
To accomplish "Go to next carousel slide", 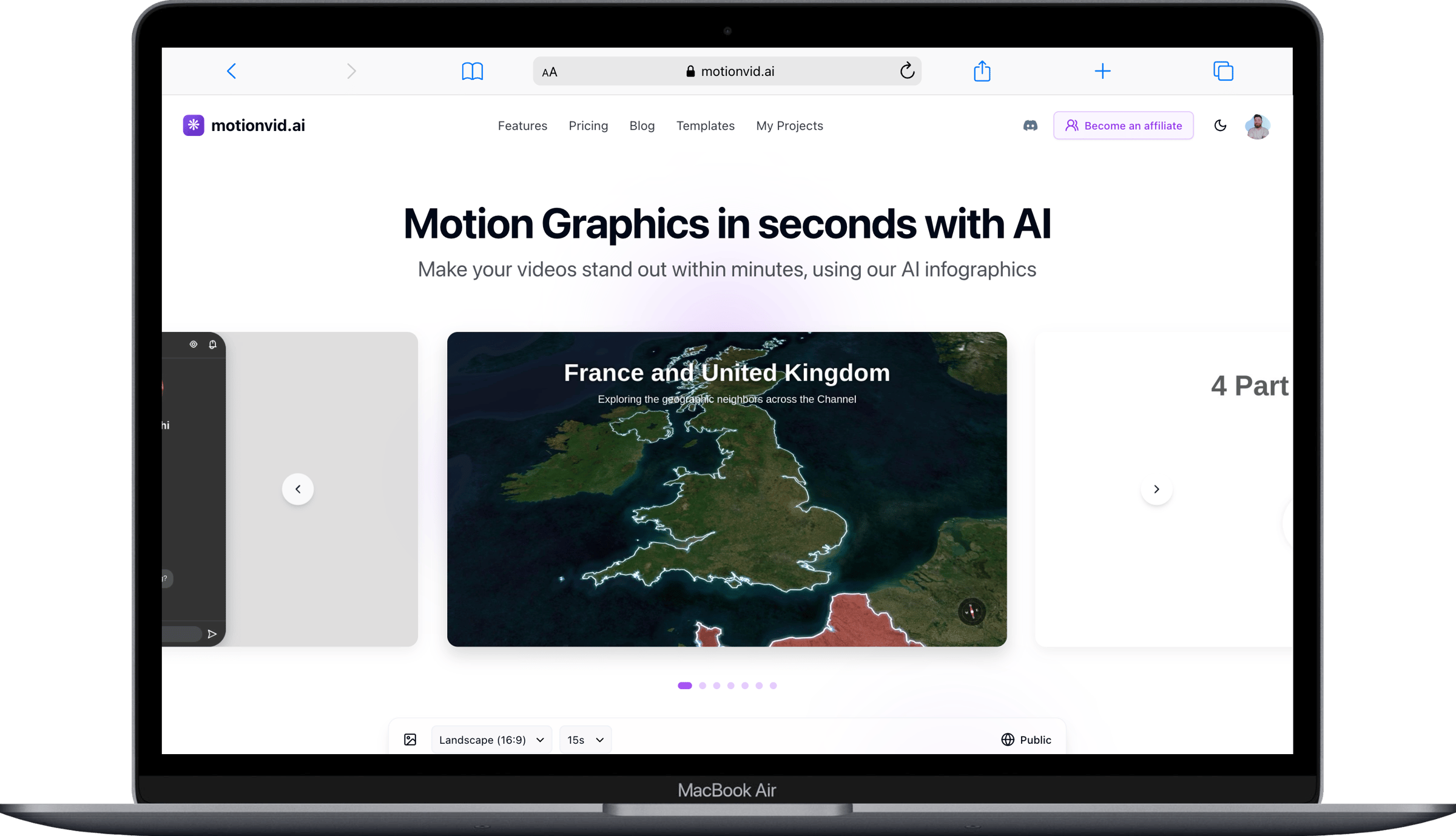I will point(1156,489).
